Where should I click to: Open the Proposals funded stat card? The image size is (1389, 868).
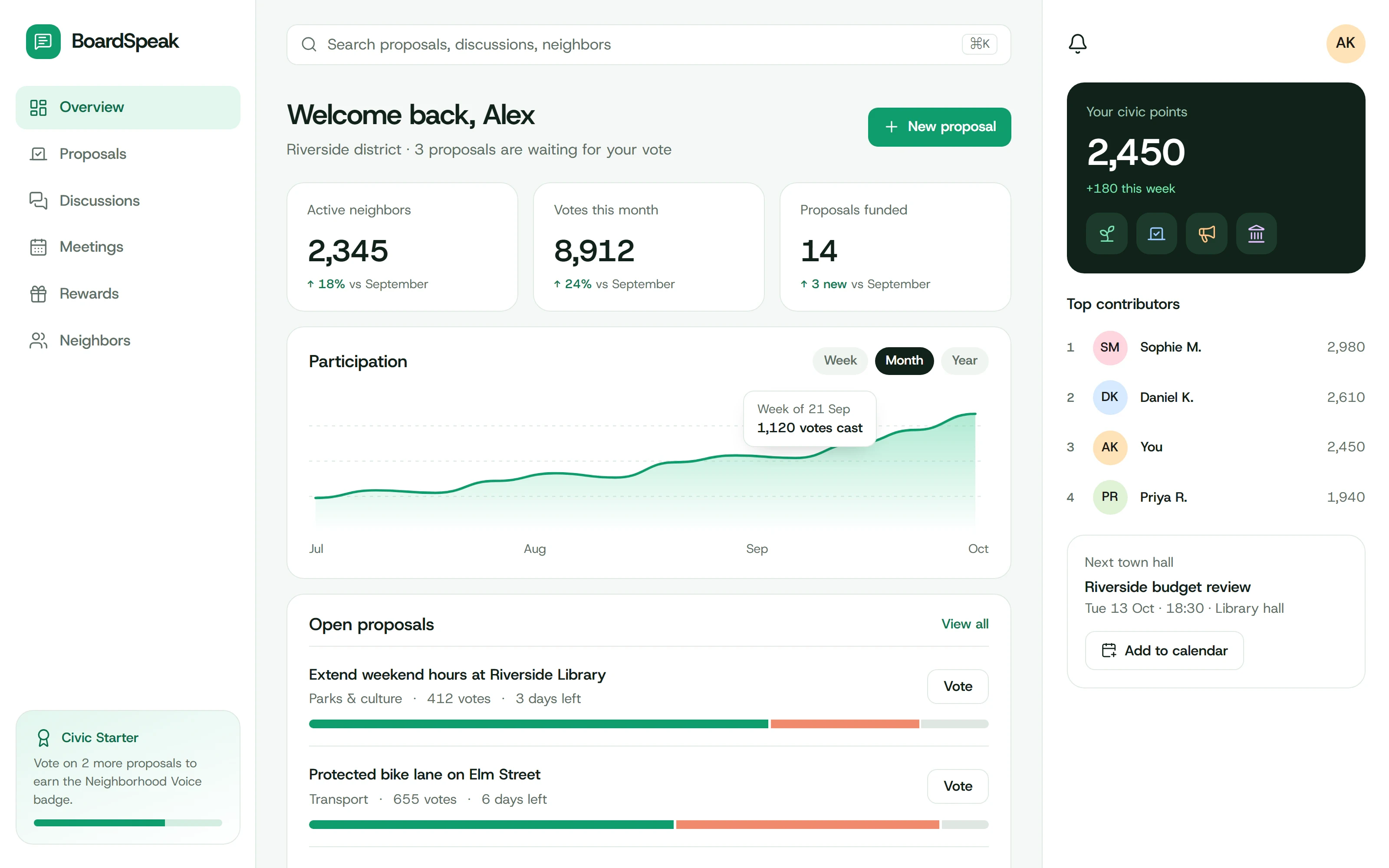coord(895,247)
